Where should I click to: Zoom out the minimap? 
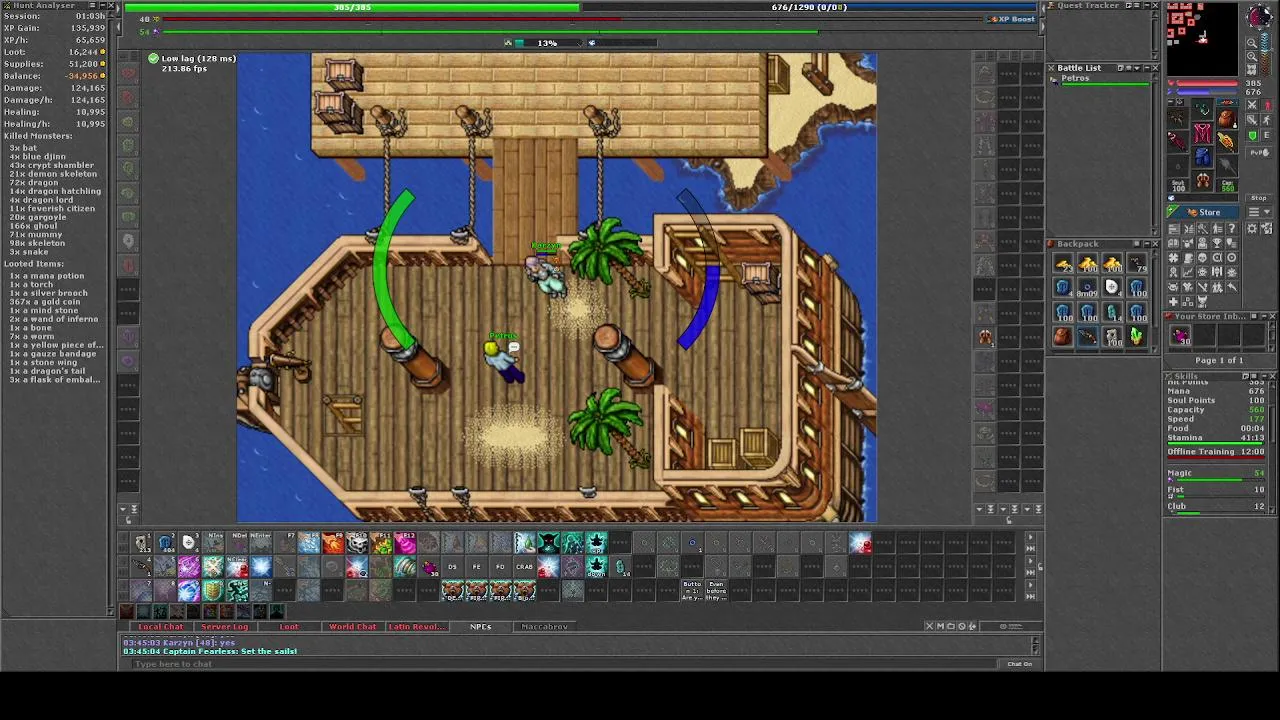(x=1252, y=43)
